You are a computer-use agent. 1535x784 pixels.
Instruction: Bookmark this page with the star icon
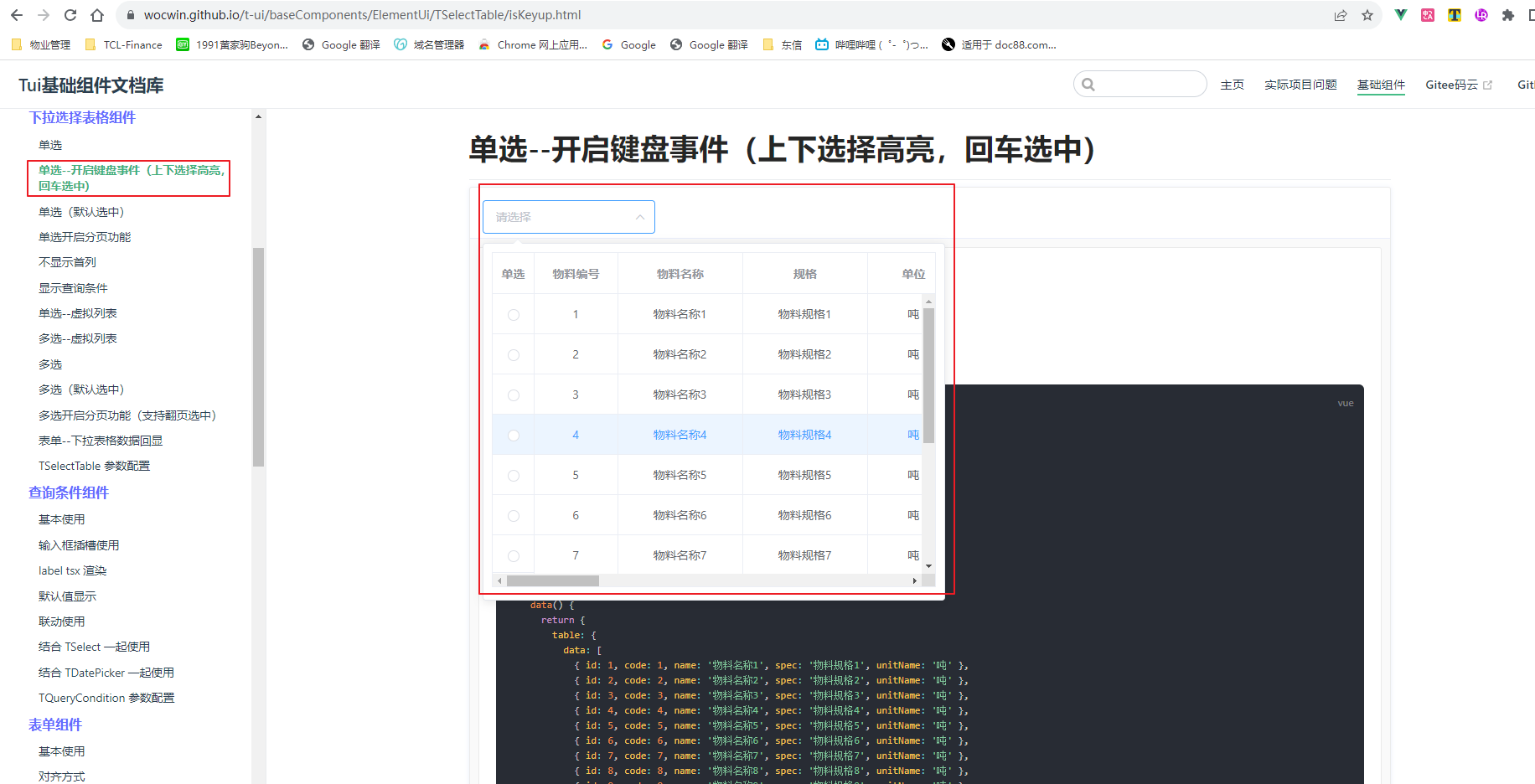click(x=1367, y=15)
